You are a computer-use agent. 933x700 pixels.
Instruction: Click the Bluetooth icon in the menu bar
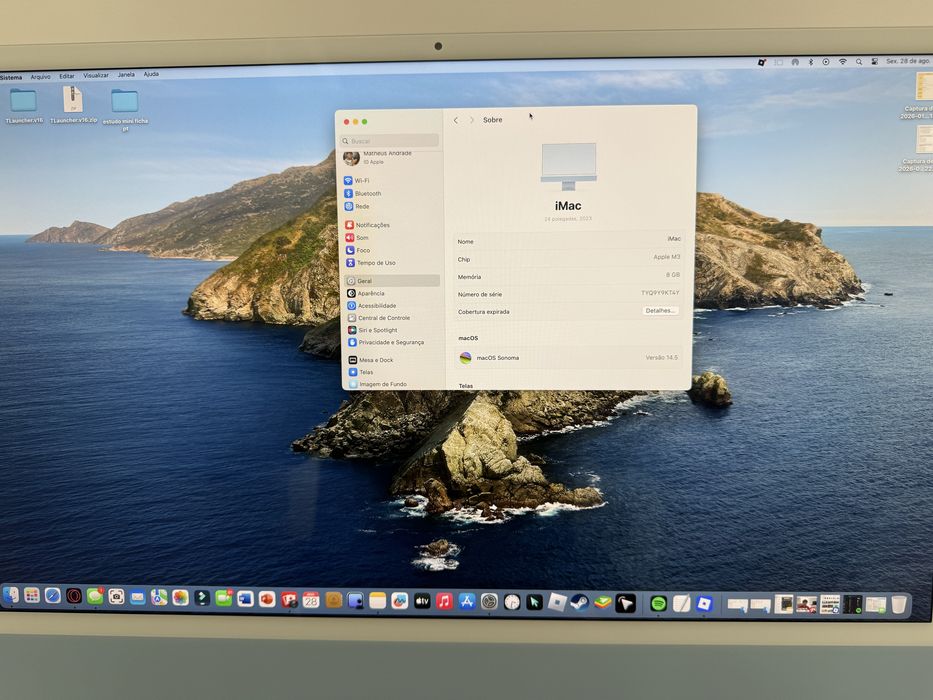point(810,62)
